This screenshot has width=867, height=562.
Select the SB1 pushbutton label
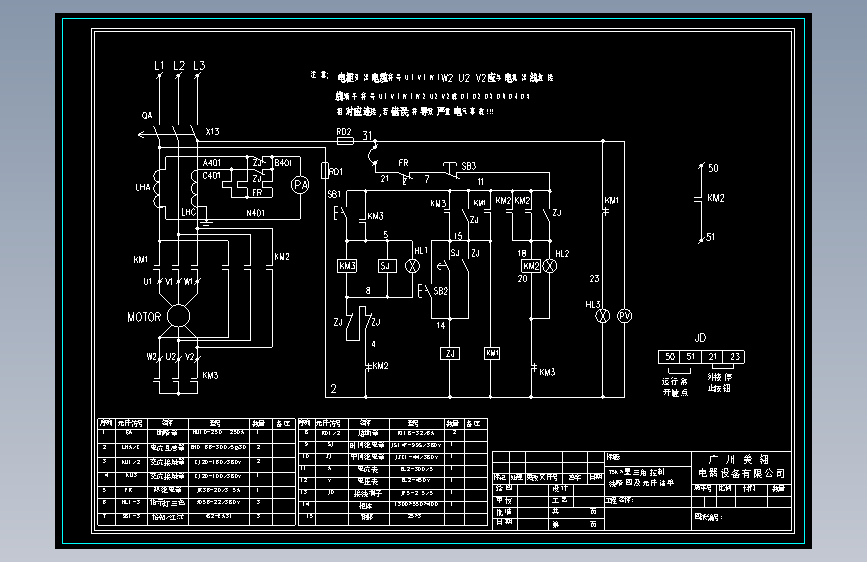334,194
